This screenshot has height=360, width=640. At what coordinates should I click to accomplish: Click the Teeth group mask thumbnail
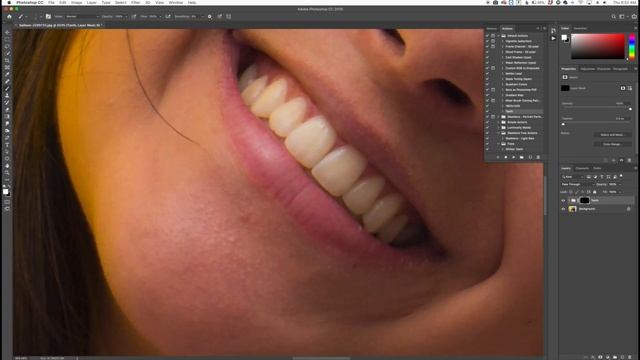[x=584, y=200]
